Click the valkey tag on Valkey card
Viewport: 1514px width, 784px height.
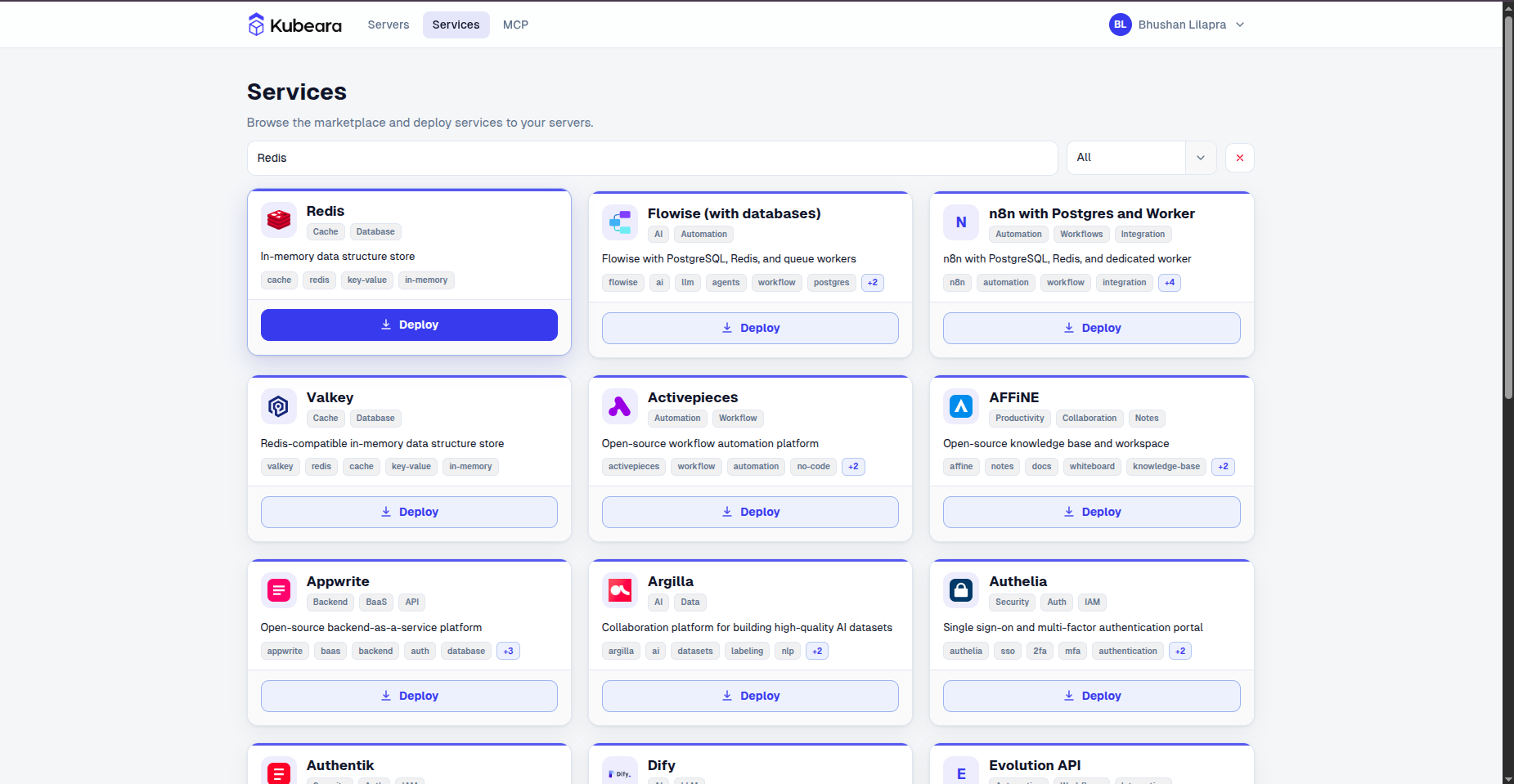tap(280, 467)
